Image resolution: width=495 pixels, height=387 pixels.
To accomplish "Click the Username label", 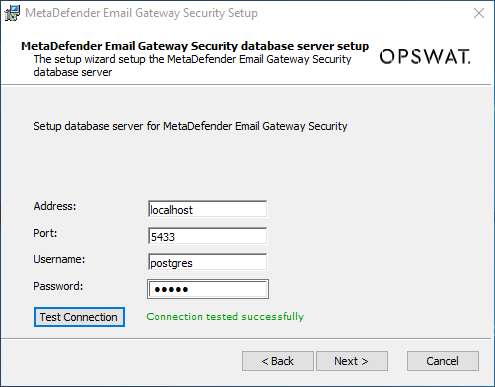I will coord(59,259).
